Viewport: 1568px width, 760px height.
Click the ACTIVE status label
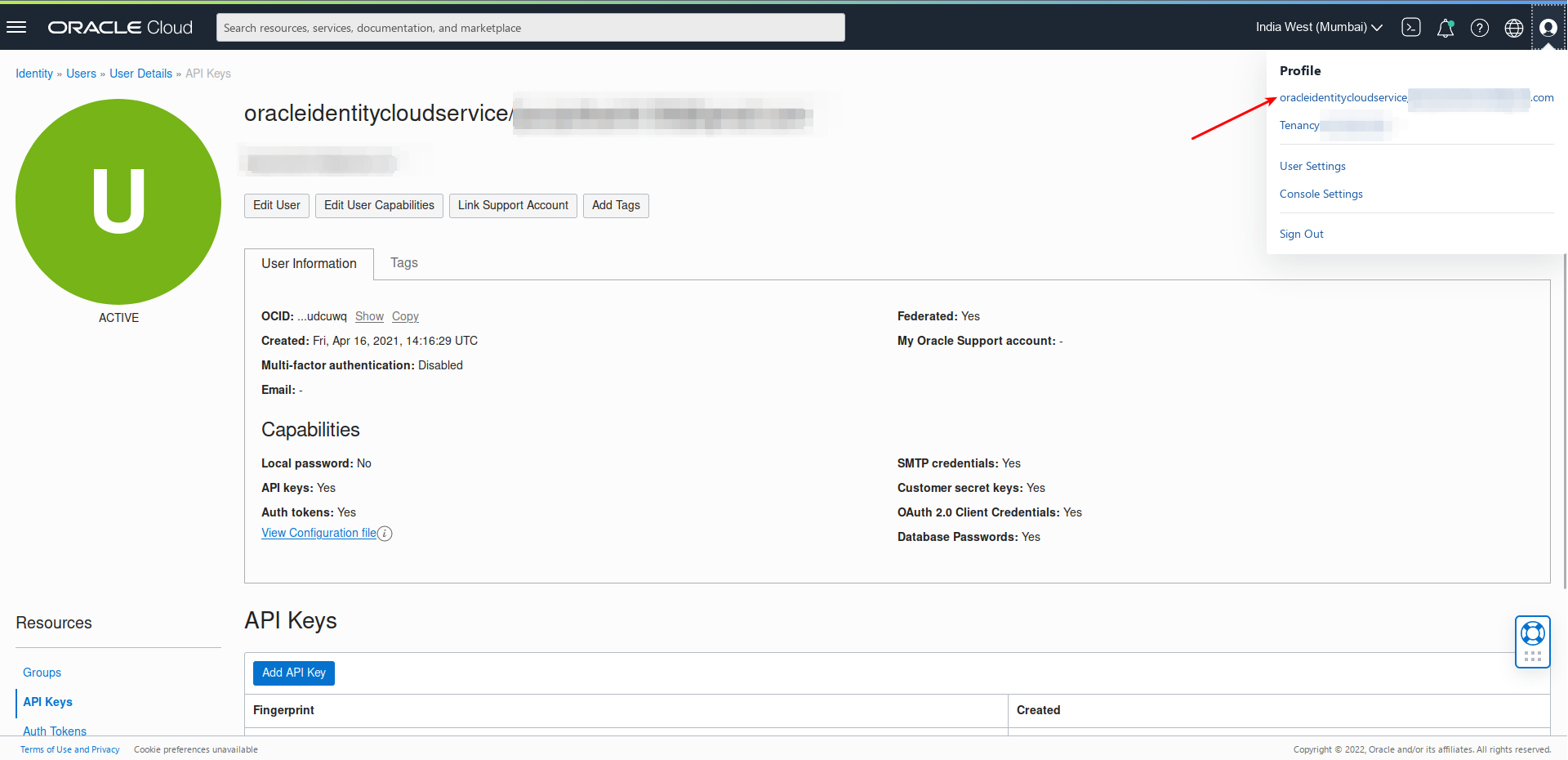(x=118, y=318)
